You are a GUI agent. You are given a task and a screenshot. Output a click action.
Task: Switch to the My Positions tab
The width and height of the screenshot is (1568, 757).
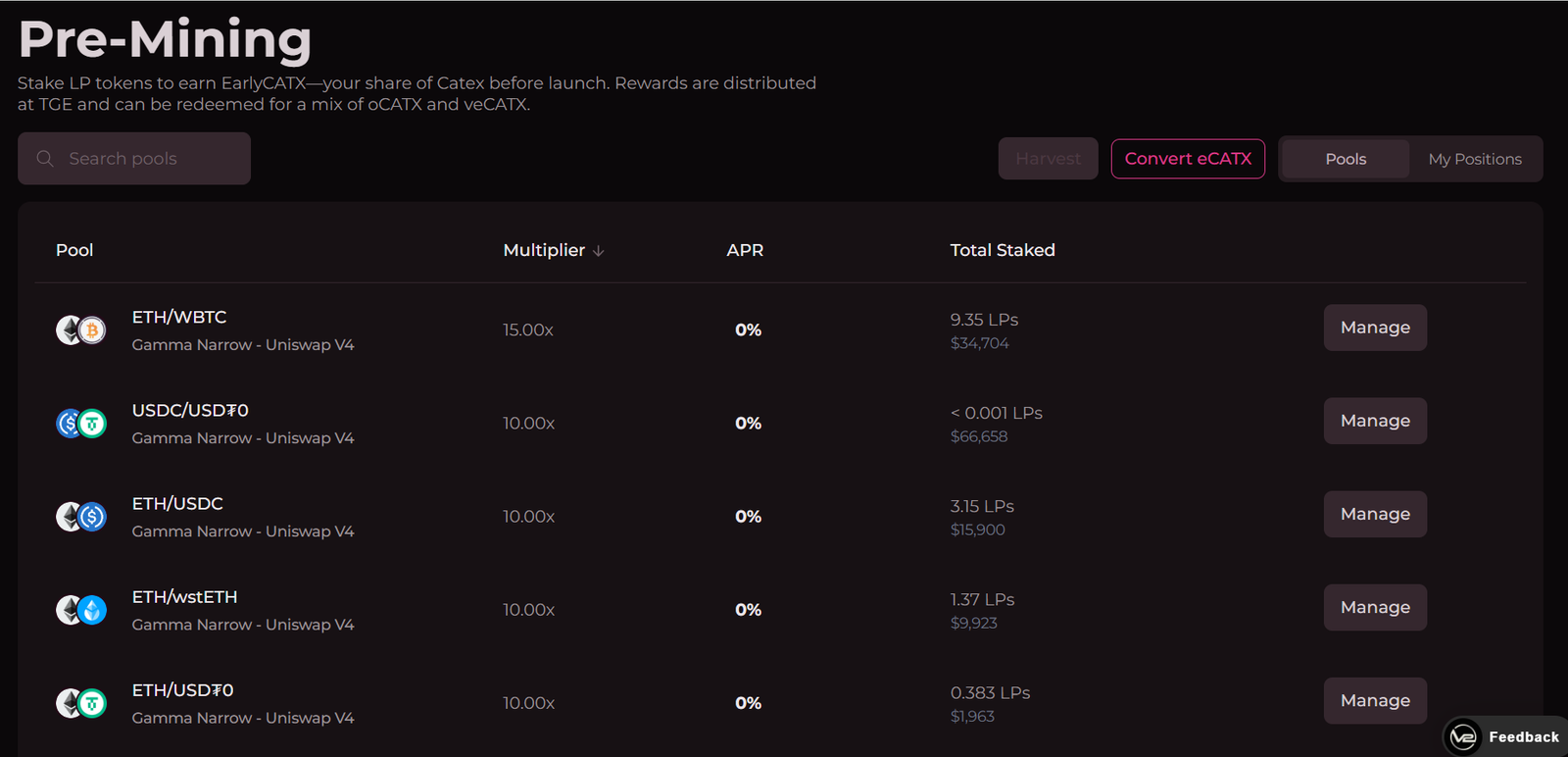coord(1474,159)
